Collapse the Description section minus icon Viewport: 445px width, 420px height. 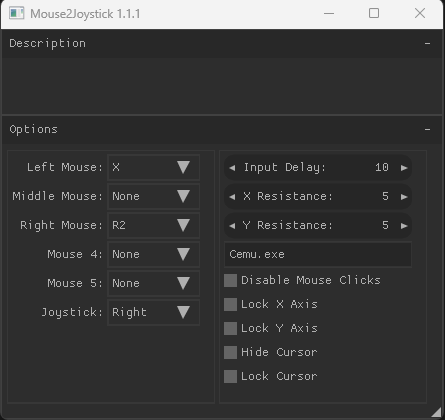click(x=427, y=43)
